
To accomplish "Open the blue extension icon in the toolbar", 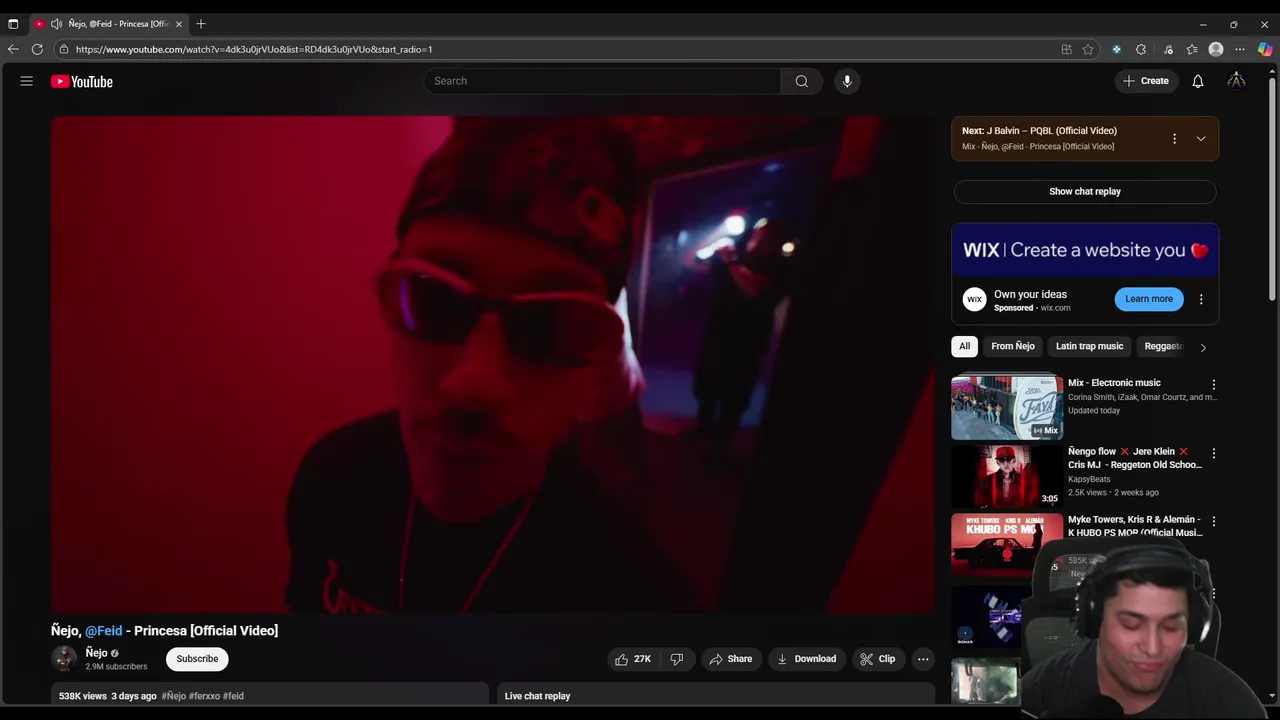I will 1116,49.
